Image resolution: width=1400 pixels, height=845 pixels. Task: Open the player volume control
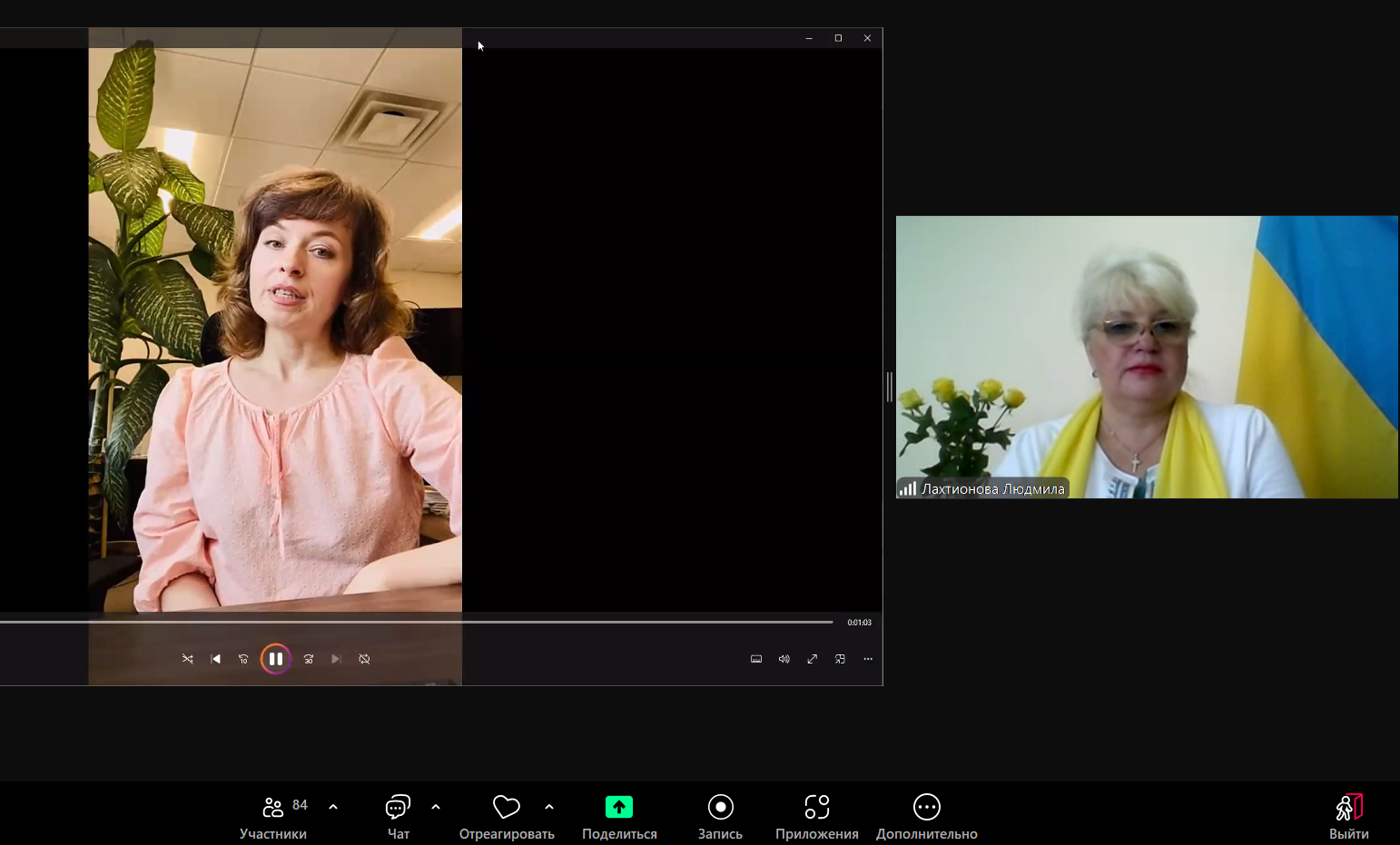784,659
